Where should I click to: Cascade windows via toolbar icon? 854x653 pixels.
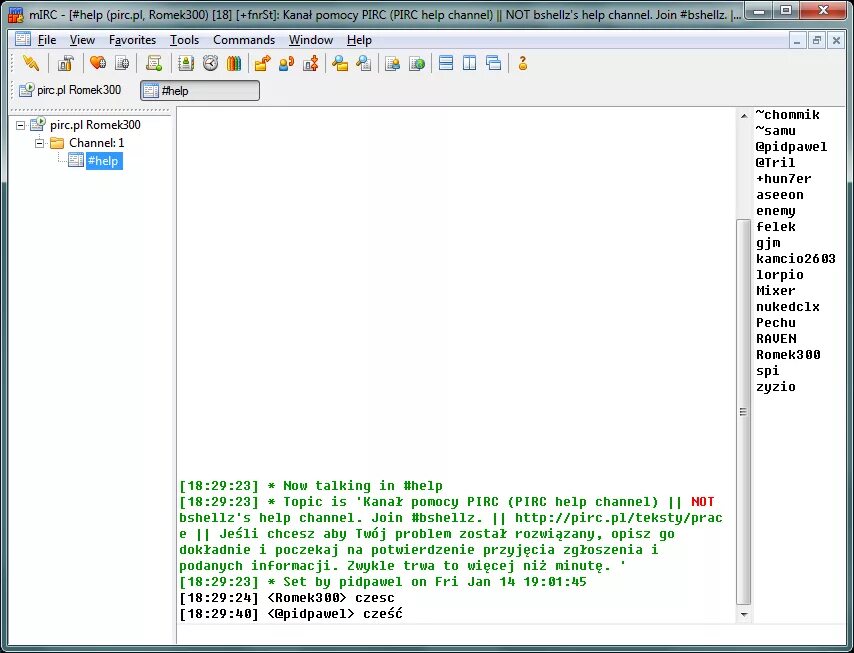[x=493, y=63]
